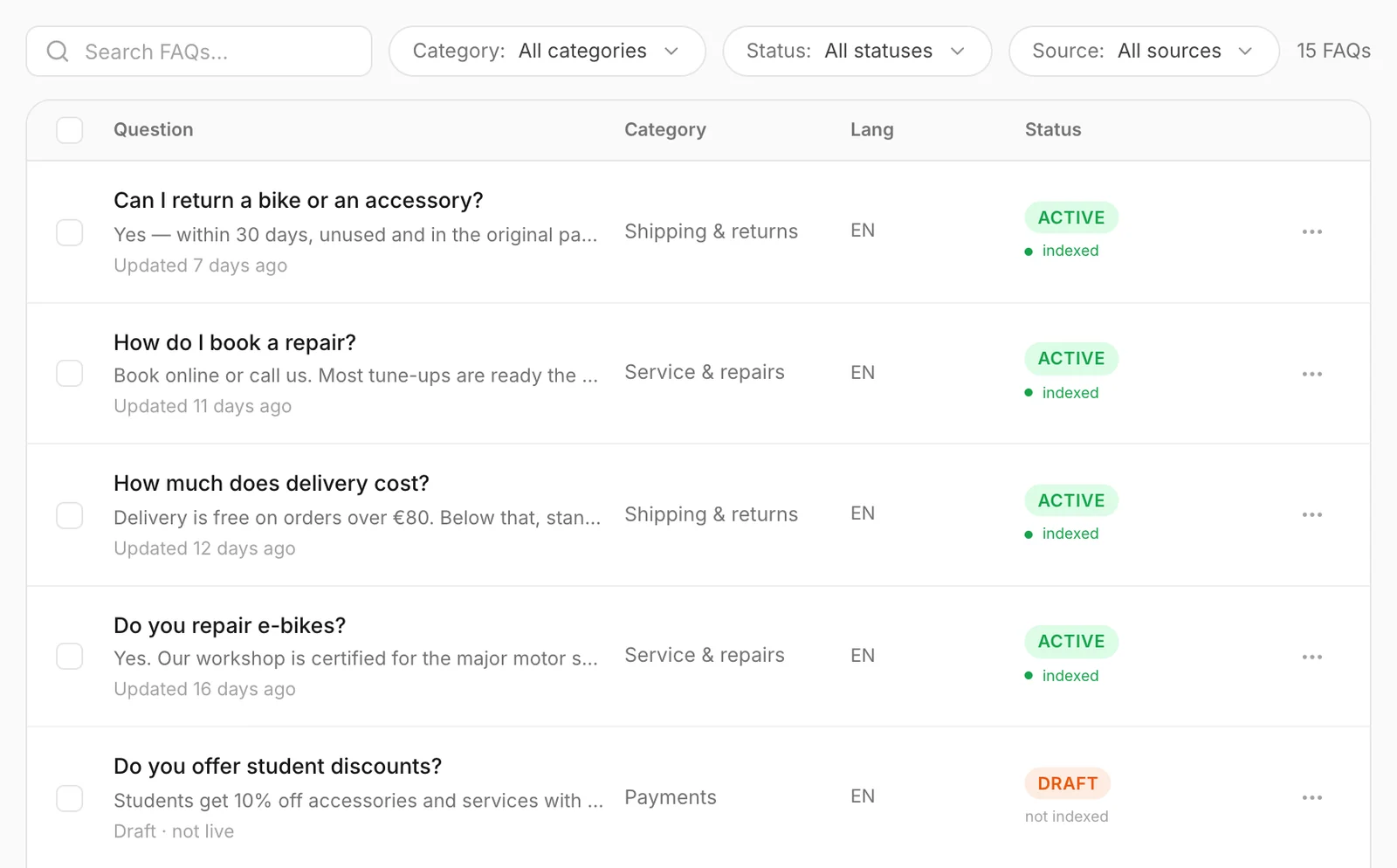Check the 'Do you repair e-bikes?' row
This screenshot has width=1397, height=868.
(70, 656)
